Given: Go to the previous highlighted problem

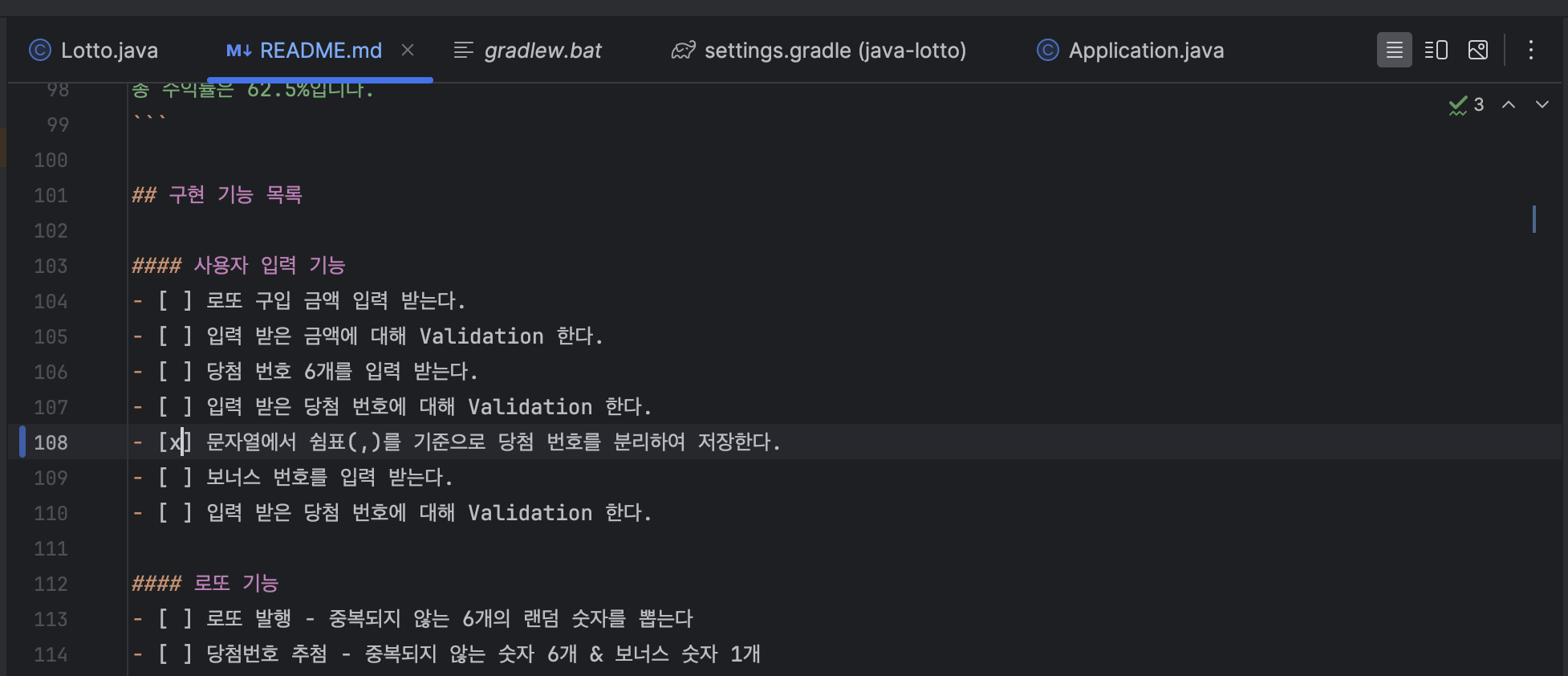Looking at the screenshot, I should point(1509,104).
